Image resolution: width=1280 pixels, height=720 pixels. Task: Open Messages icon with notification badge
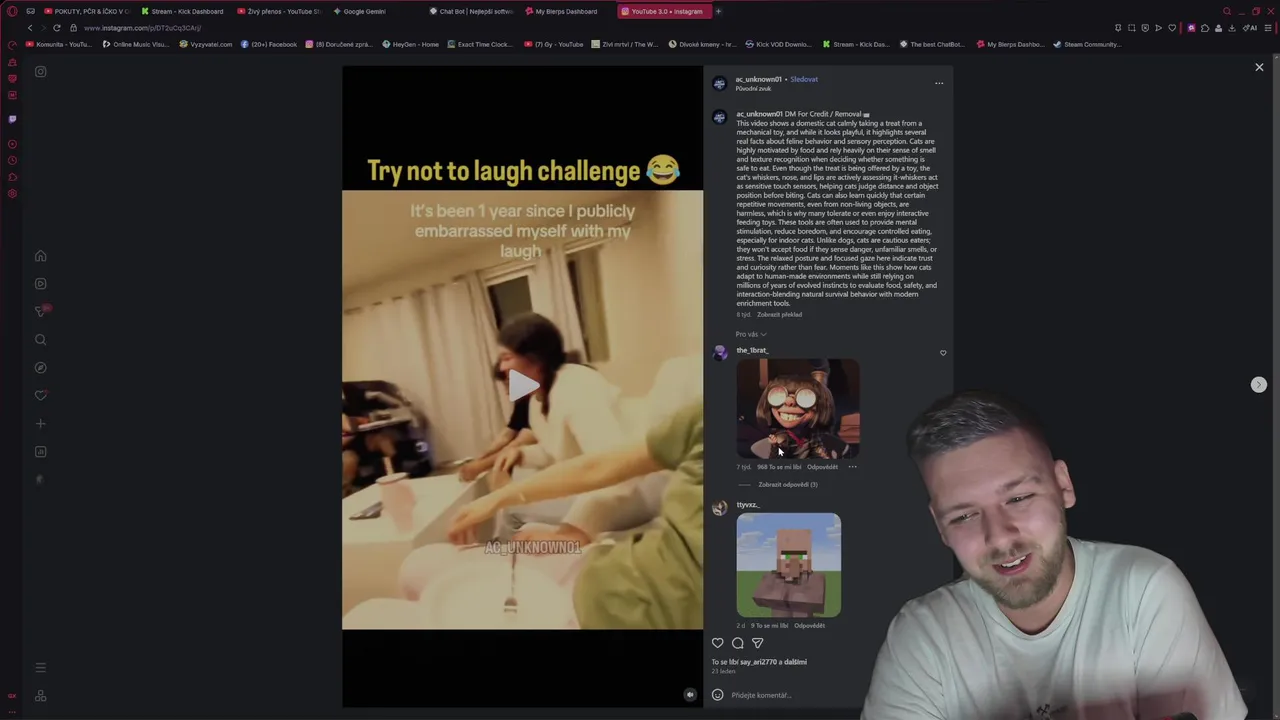click(41, 311)
